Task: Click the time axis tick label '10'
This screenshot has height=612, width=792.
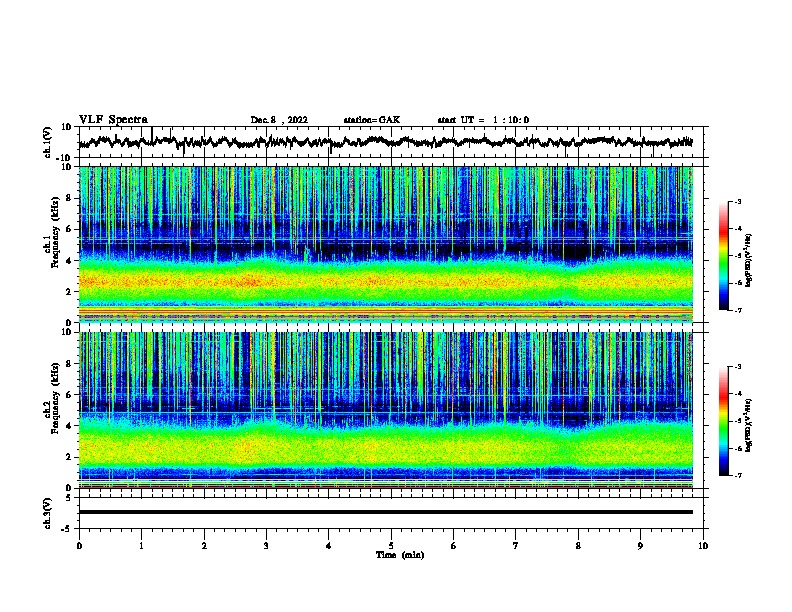Action: [703, 546]
